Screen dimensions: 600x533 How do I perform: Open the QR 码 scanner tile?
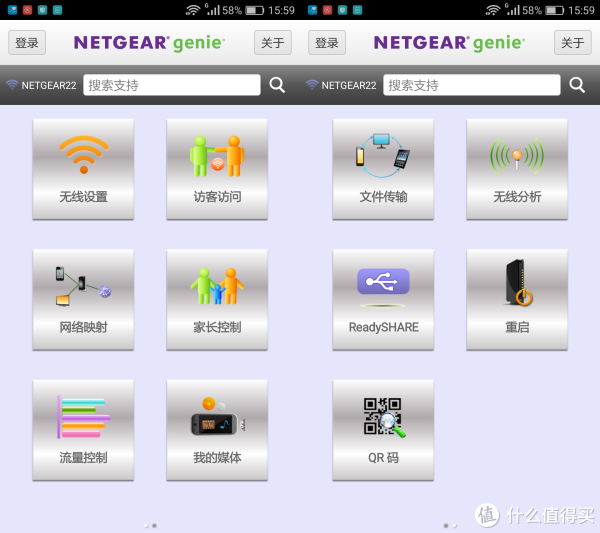[383, 430]
